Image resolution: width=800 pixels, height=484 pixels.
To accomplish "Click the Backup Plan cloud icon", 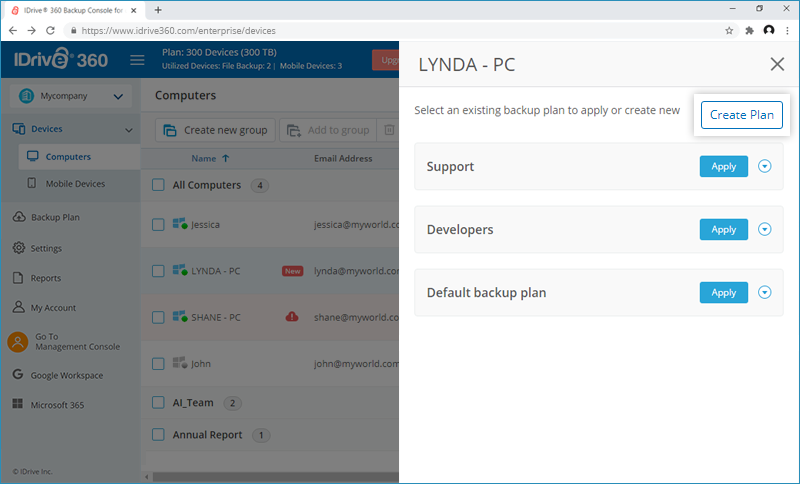I will pyautogui.click(x=19, y=217).
